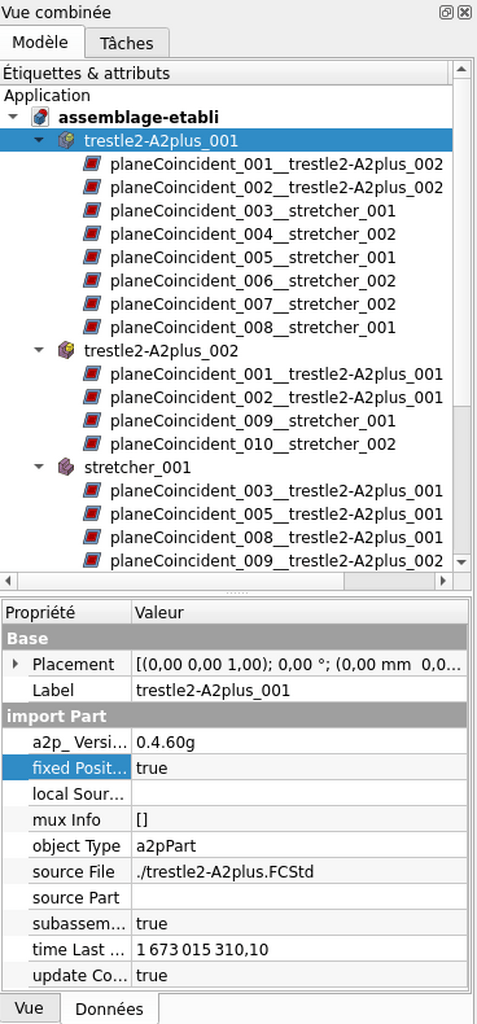Select planeCoincident_010__stretcher_002 constraint icon
Viewport: 477px width, 1024px height.
(x=92, y=444)
